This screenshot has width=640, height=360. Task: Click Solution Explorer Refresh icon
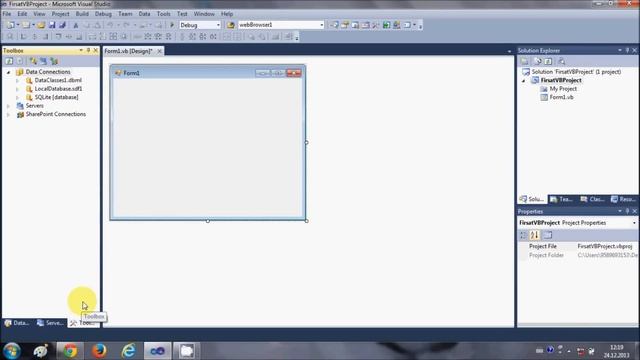point(548,61)
